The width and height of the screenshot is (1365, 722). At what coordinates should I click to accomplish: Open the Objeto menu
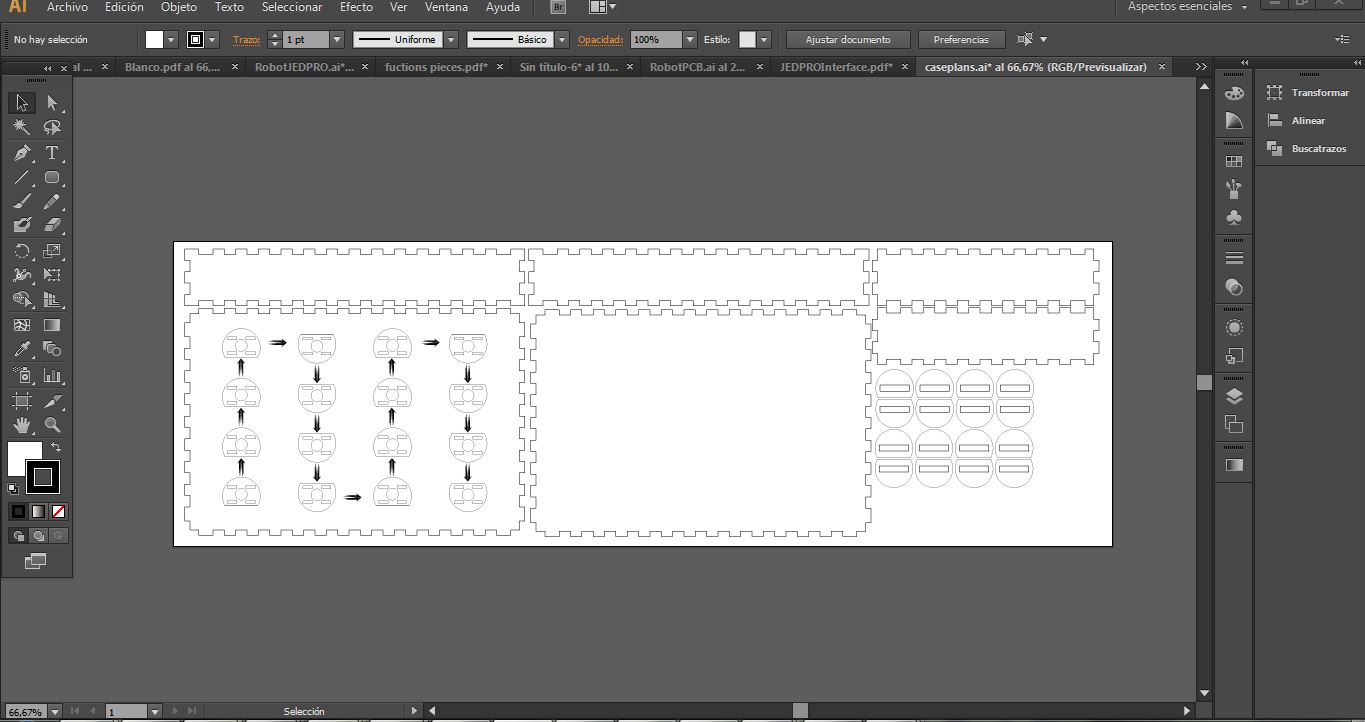coord(179,7)
